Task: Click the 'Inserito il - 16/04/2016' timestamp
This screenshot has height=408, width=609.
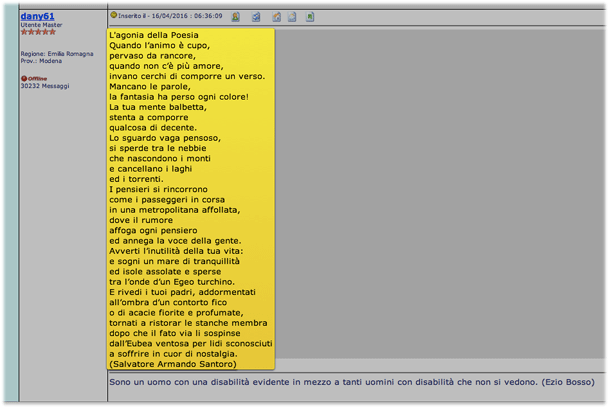Action: 170,16
